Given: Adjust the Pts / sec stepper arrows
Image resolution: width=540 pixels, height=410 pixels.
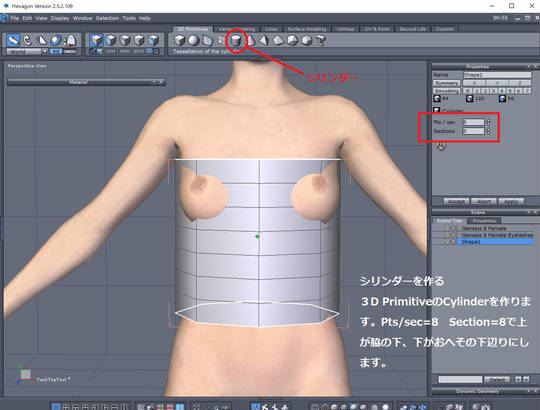Looking at the screenshot, I should point(488,122).
